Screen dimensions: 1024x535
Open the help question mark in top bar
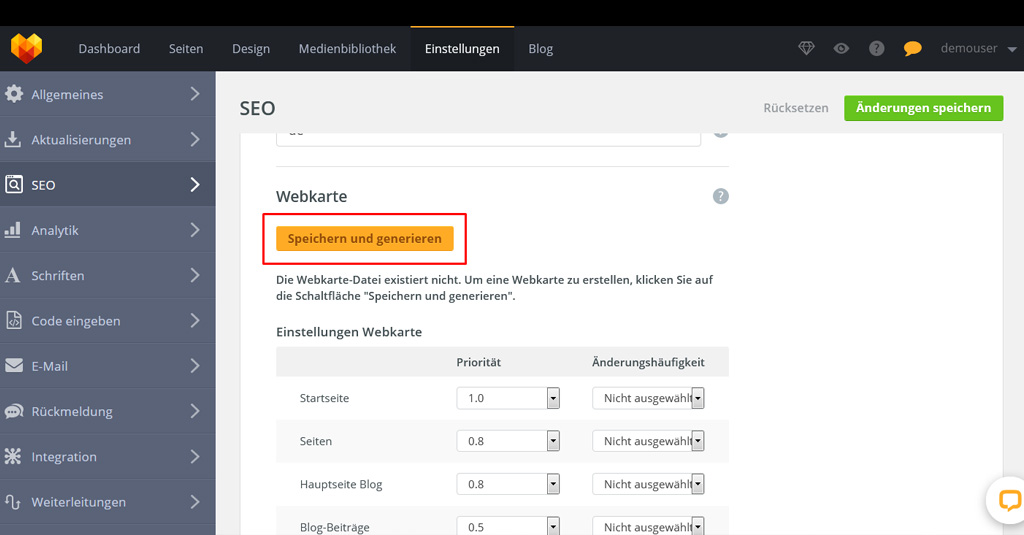(x=877, y=48)
